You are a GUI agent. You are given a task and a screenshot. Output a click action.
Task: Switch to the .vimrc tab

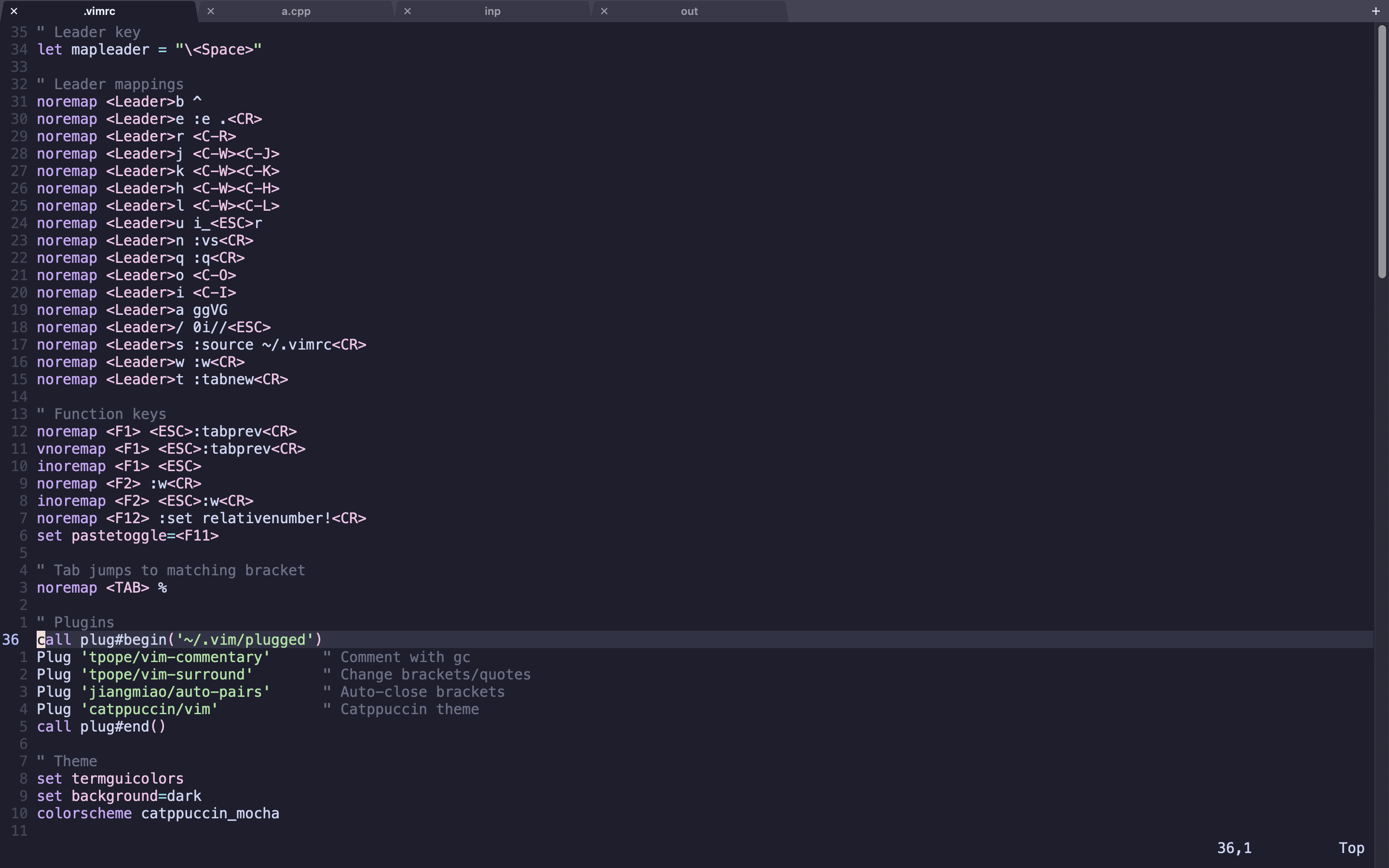99,11
